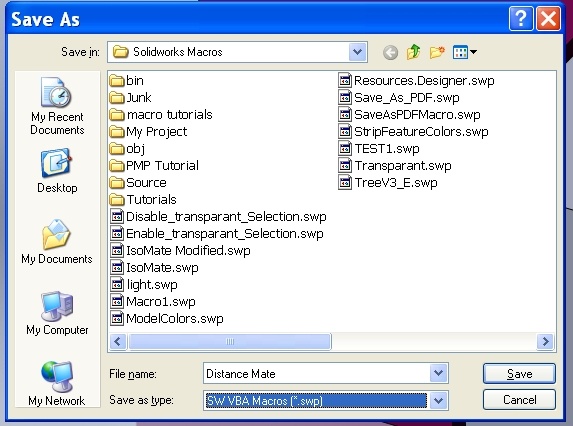Open My Computer in places bar

click(x=57, y=313)
